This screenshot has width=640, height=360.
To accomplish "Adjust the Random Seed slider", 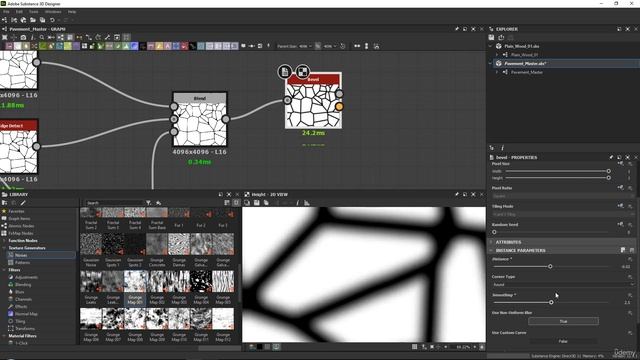I will pyautogui.click(x=551, y=232).
